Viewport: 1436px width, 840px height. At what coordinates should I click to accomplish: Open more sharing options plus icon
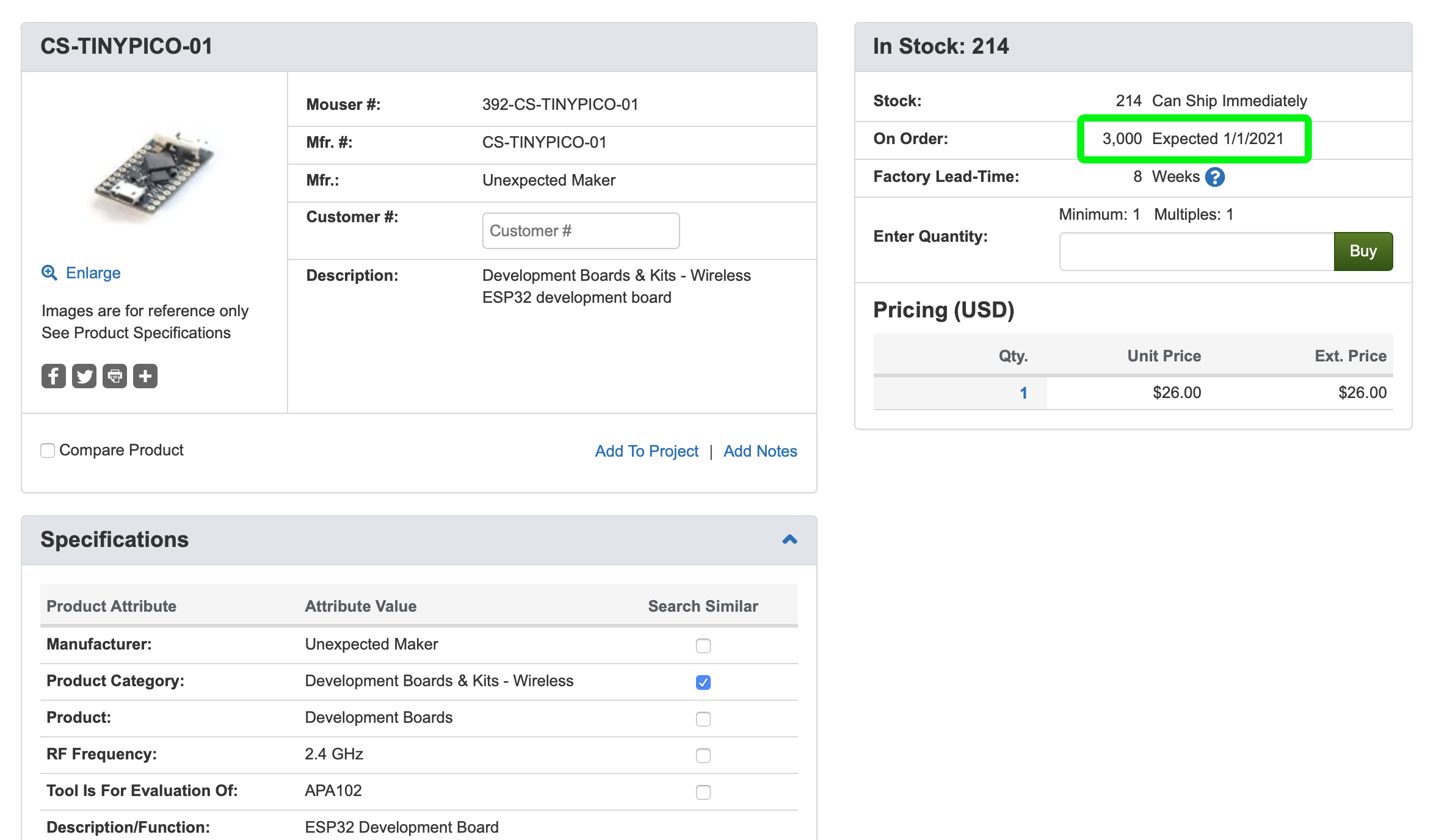pyautogui.click(x=145, y=376)
